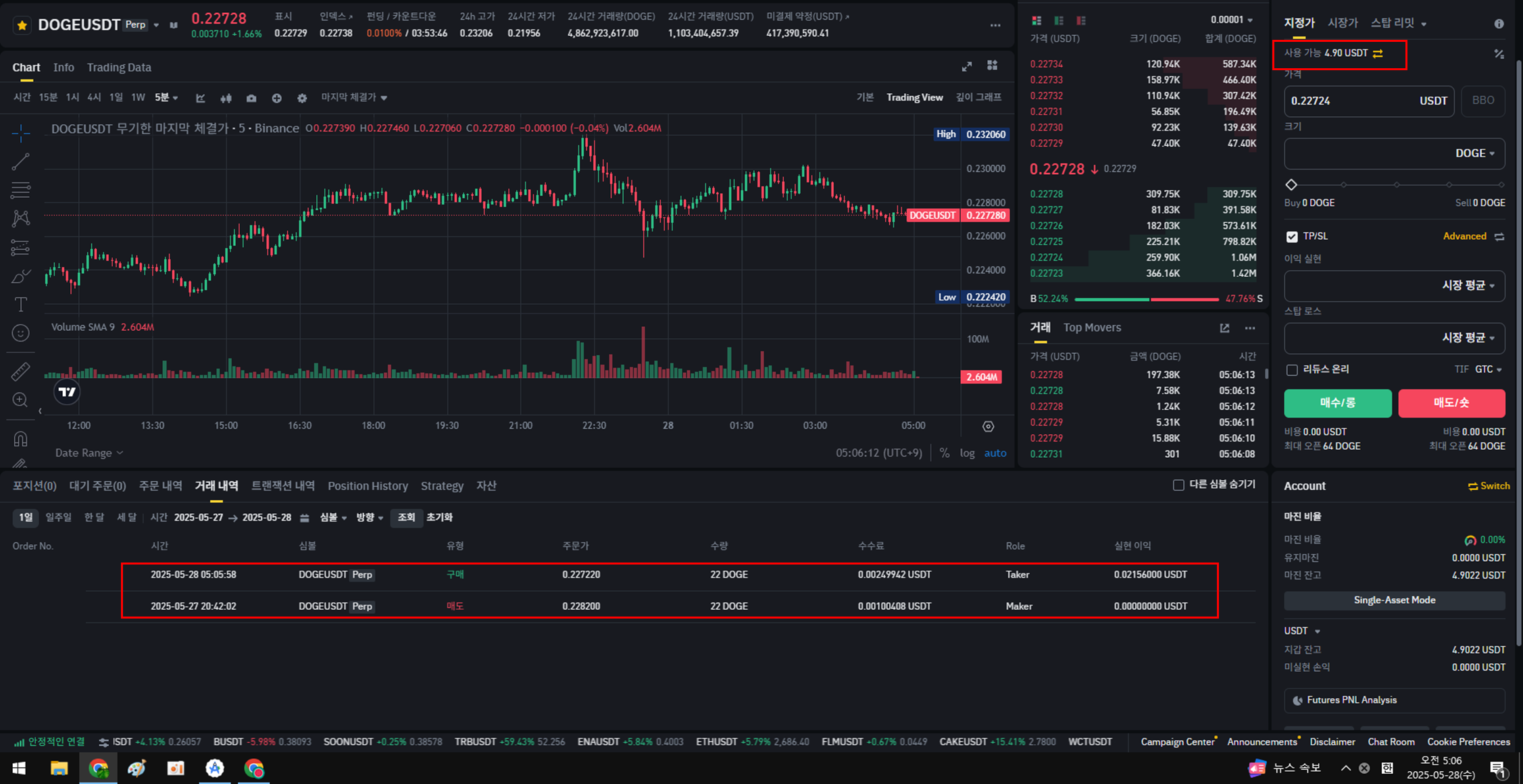Open chart settings gear icon
Screen dimensions: 1523x784
(x=302, y=98)
